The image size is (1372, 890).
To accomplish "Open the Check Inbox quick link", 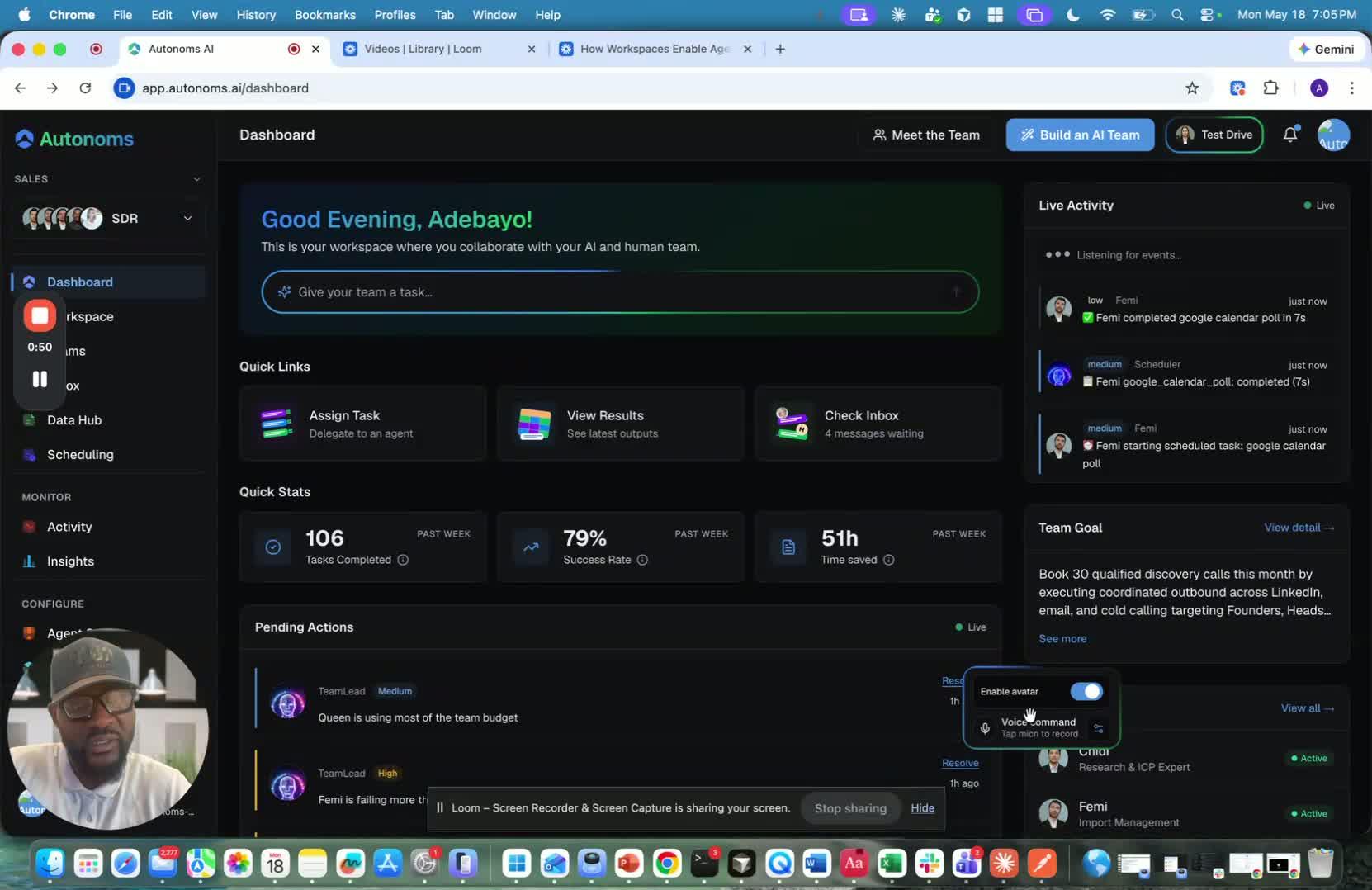I will (878, 424).
